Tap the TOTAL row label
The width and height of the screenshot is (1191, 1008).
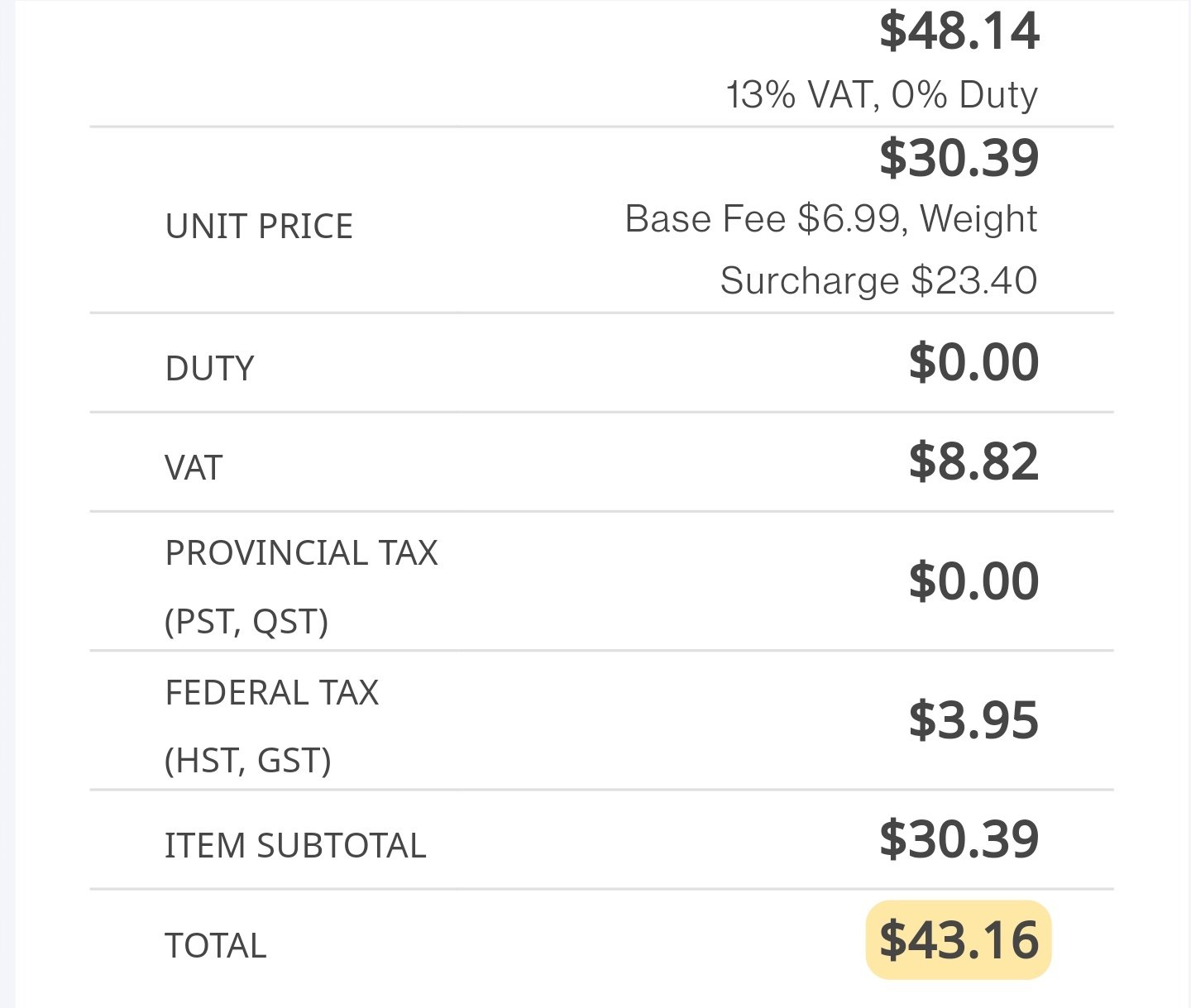[x=216, y=945]
